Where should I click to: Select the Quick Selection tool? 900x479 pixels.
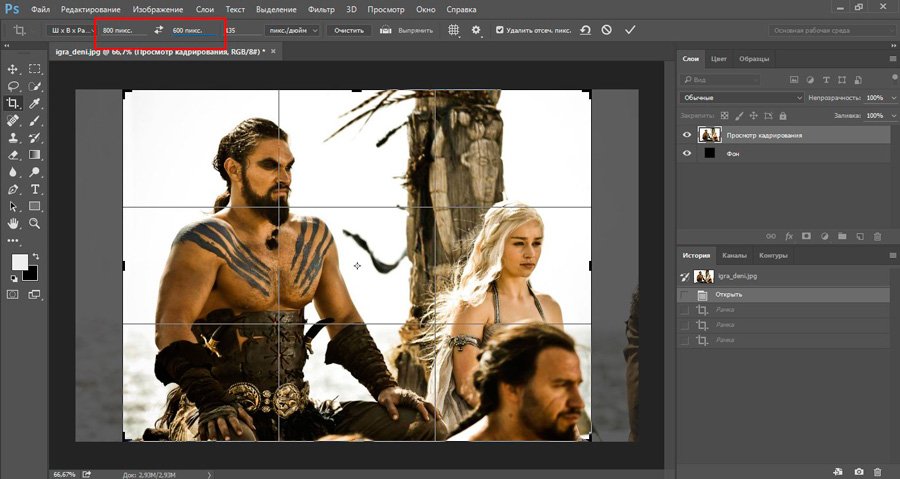point(35,86)
